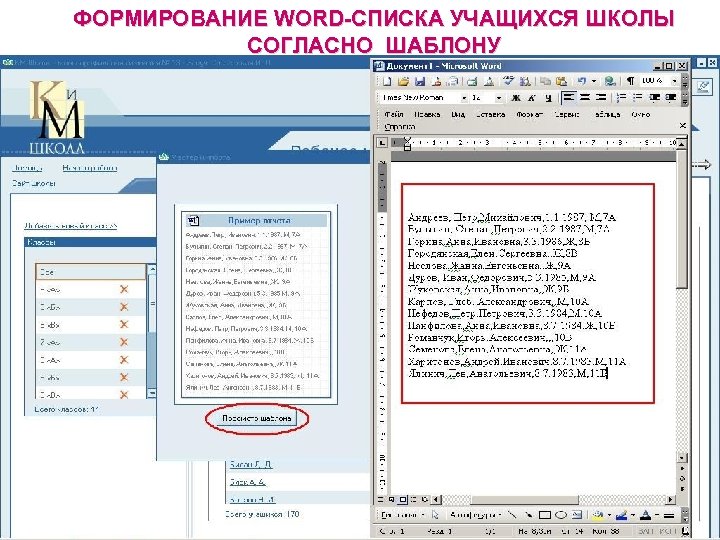
Task: Click the Word icon in sample report header
Action: (x=193, y=221)
